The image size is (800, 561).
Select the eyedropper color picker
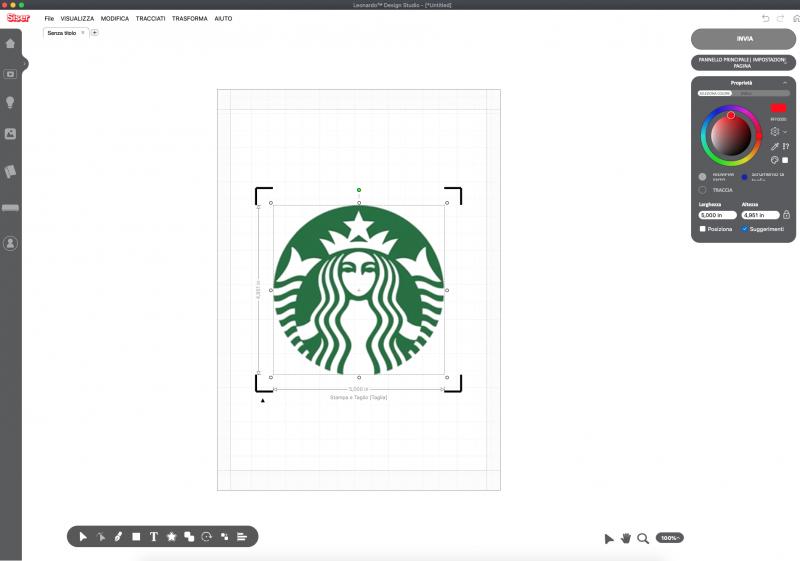774,146
